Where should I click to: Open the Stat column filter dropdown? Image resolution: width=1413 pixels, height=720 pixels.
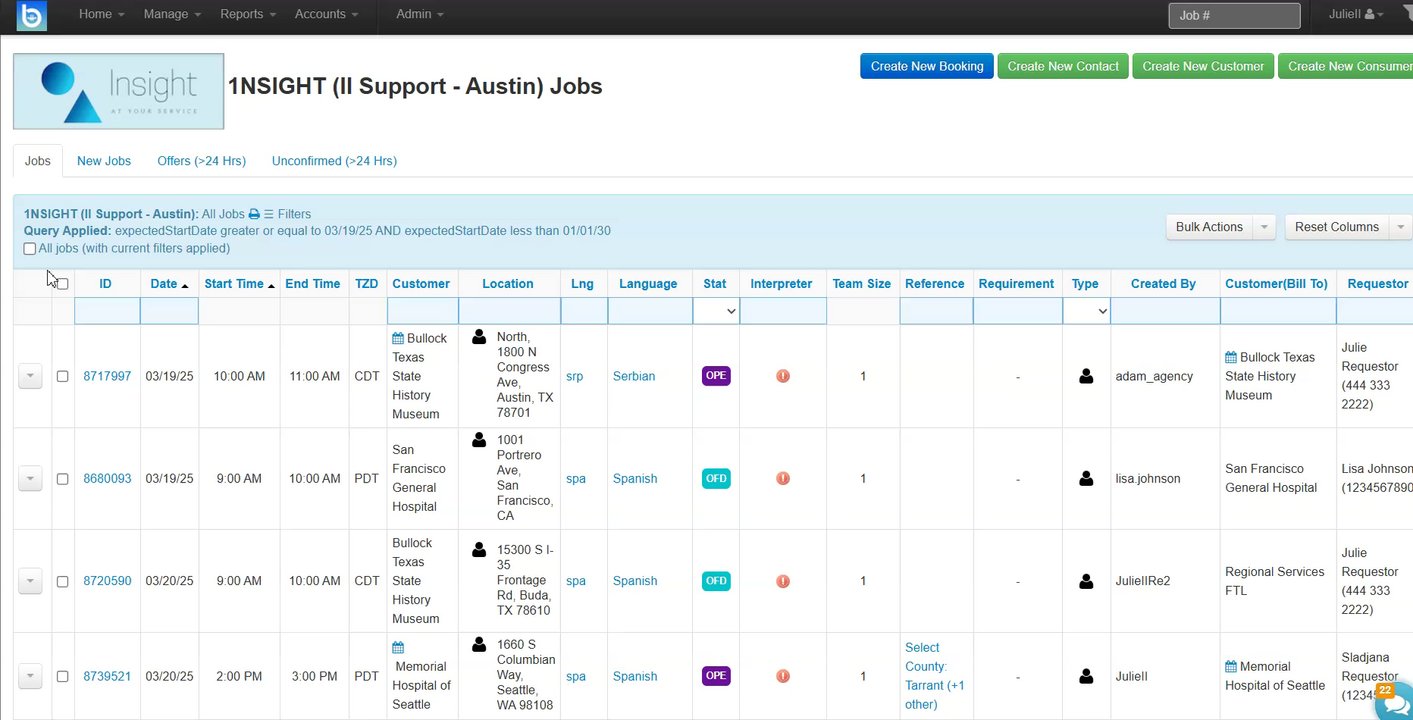point(715,311)
